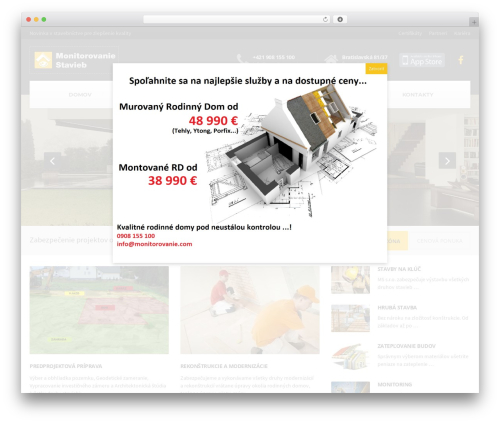Click the house cutaway image in popup
The height and width of the screenshot is (423, 500).
pyautogui.click(x=292, y=152)
